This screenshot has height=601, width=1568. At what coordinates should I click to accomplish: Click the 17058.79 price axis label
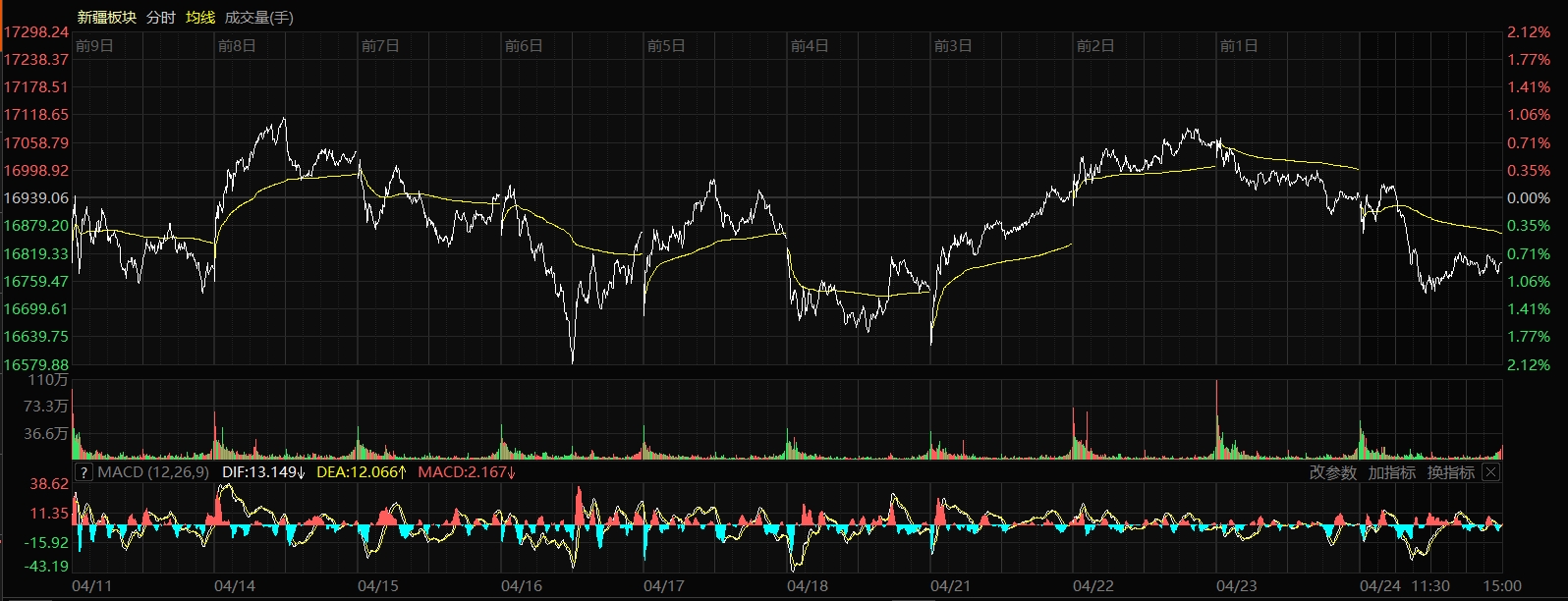36,143
